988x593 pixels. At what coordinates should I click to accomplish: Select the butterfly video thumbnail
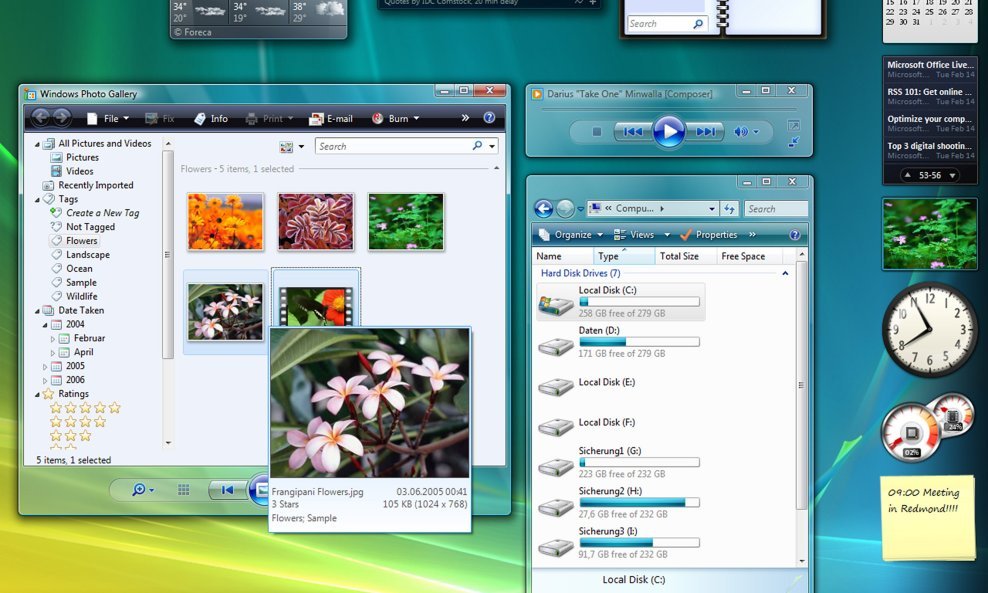point(316,306)
